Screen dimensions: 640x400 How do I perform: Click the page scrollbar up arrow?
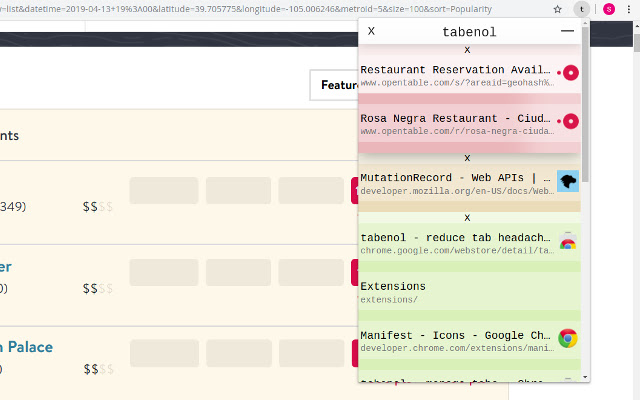pos(636,26)
